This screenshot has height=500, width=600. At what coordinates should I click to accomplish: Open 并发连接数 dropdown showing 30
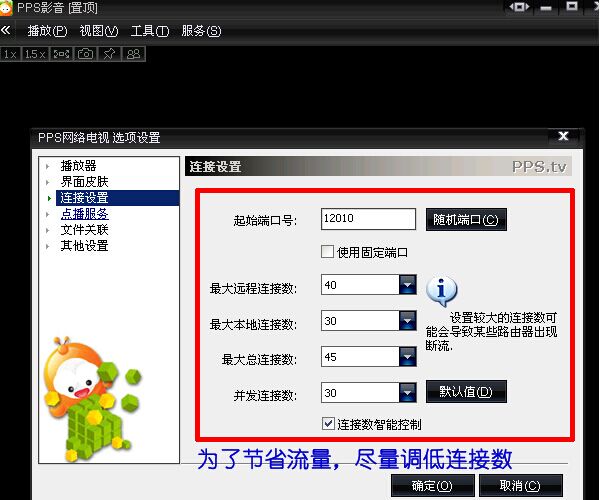[x=408, y=393]
